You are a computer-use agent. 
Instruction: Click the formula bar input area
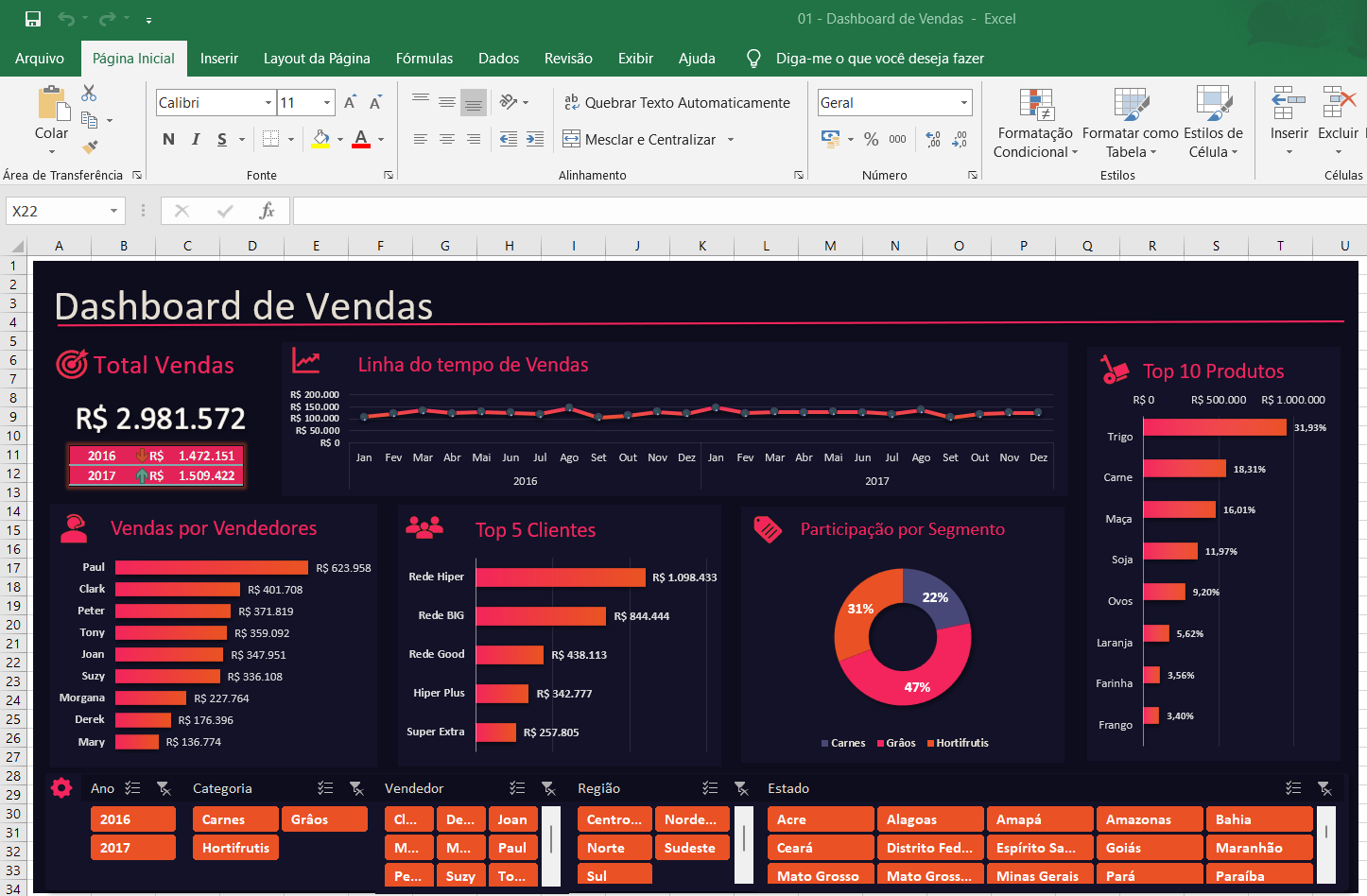click(x=829, y=211)
